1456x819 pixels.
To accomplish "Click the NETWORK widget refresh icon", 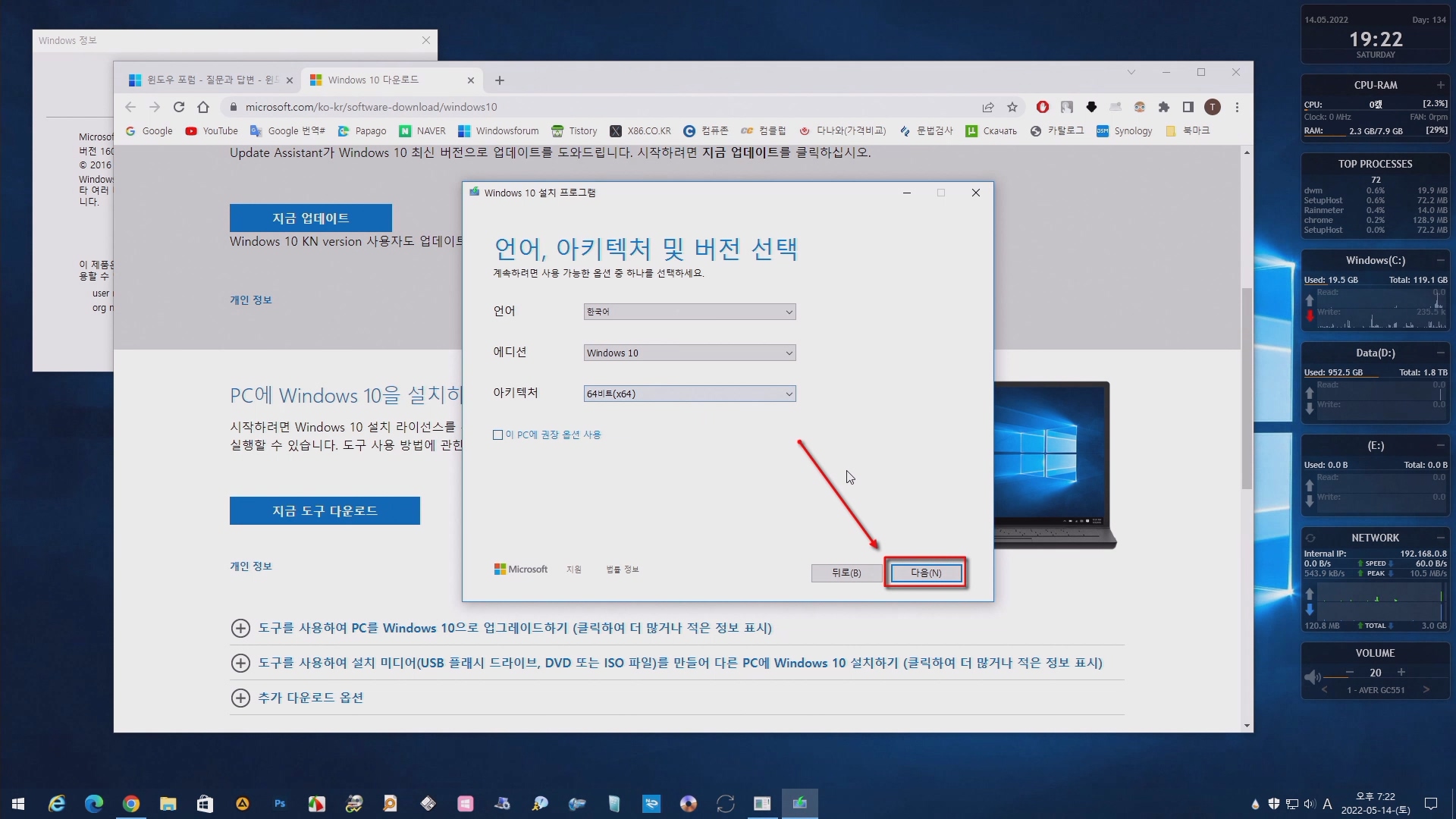I will coord(1310,538).
